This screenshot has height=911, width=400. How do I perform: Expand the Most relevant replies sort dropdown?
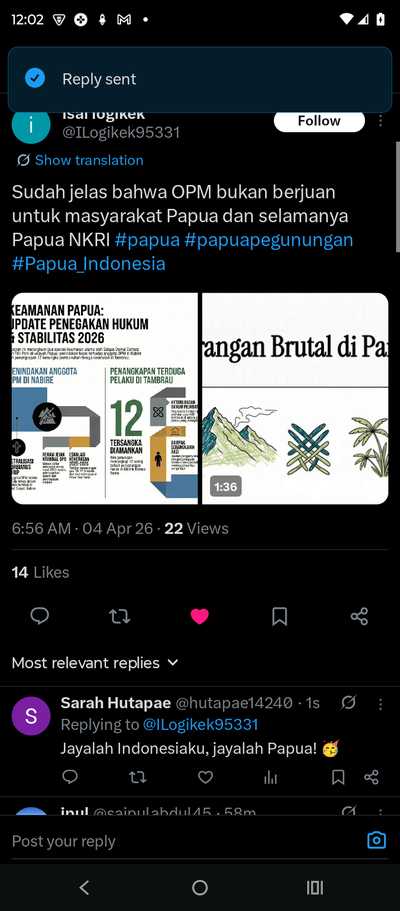click(x=95, y=663)
